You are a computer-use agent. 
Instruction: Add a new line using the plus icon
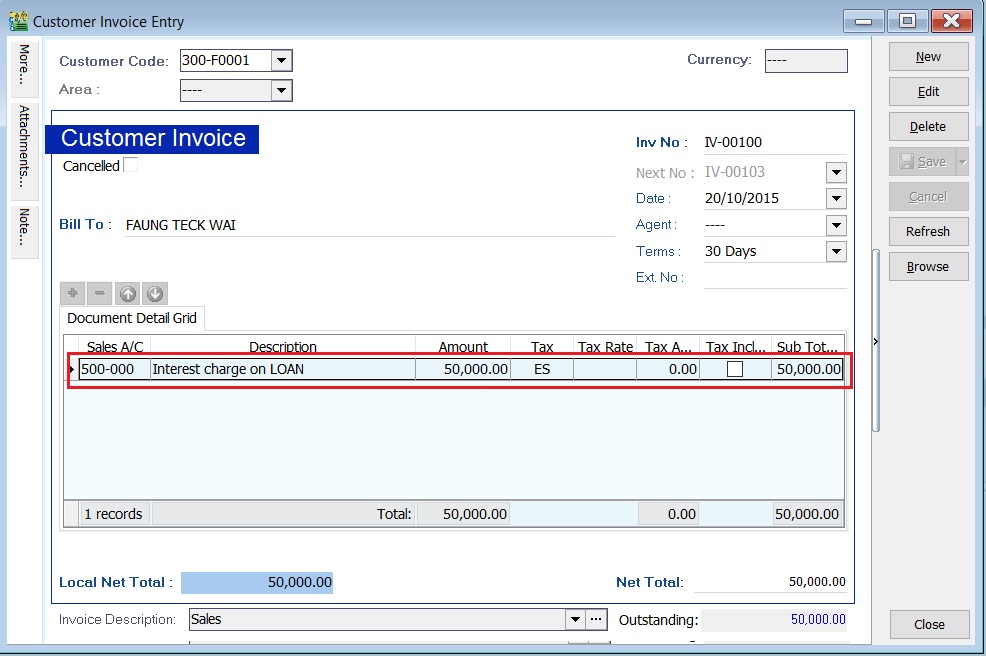72,293
